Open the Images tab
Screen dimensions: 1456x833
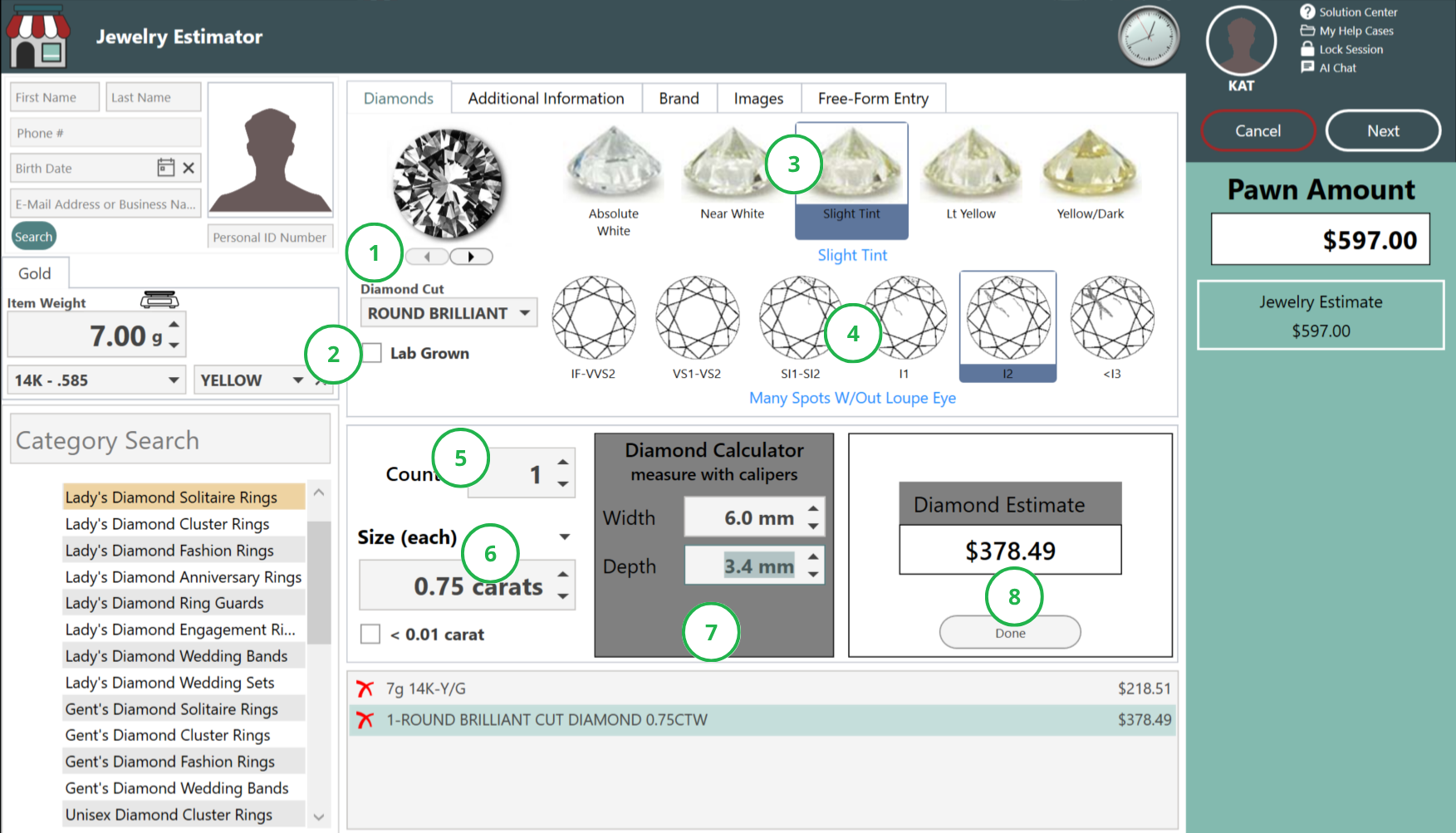coord(758,98)
